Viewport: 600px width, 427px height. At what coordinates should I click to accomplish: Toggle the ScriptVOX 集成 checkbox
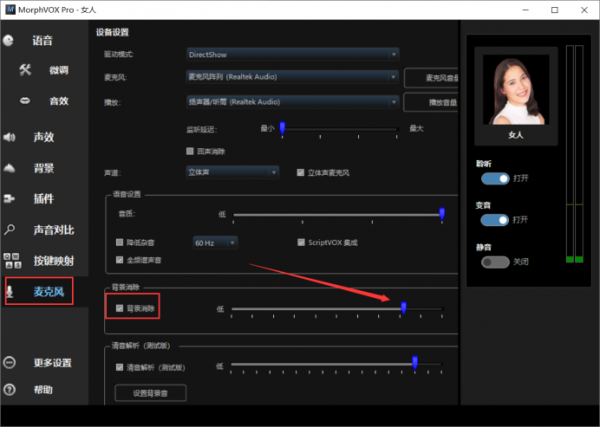(301, 242)
